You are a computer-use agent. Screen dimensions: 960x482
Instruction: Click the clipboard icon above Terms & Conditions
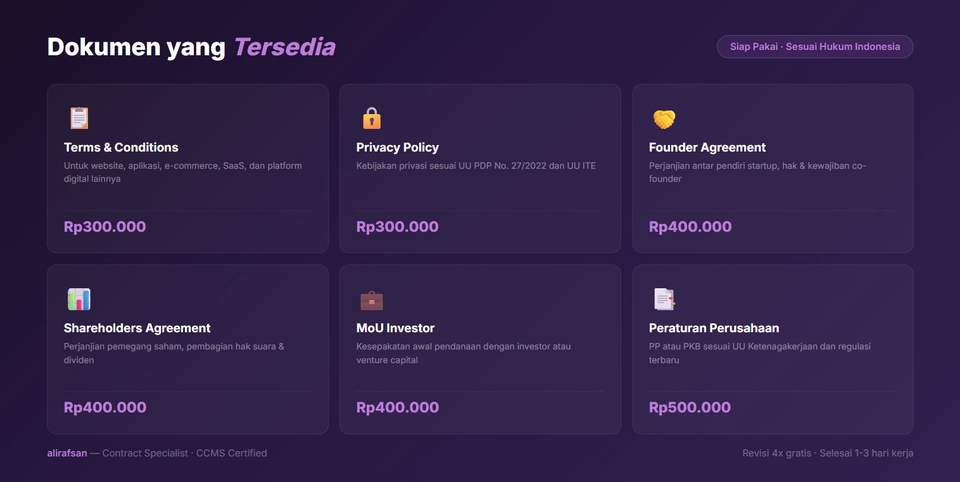pyautogui.click(x=79, y=118)
